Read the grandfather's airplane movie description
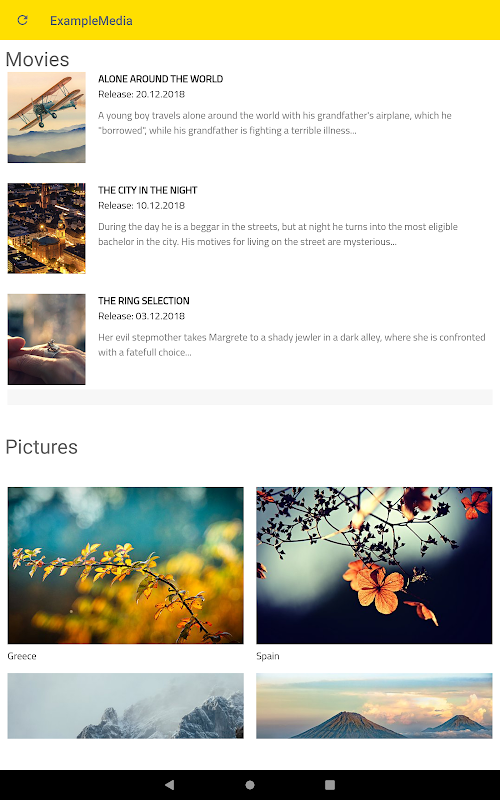 274,123
